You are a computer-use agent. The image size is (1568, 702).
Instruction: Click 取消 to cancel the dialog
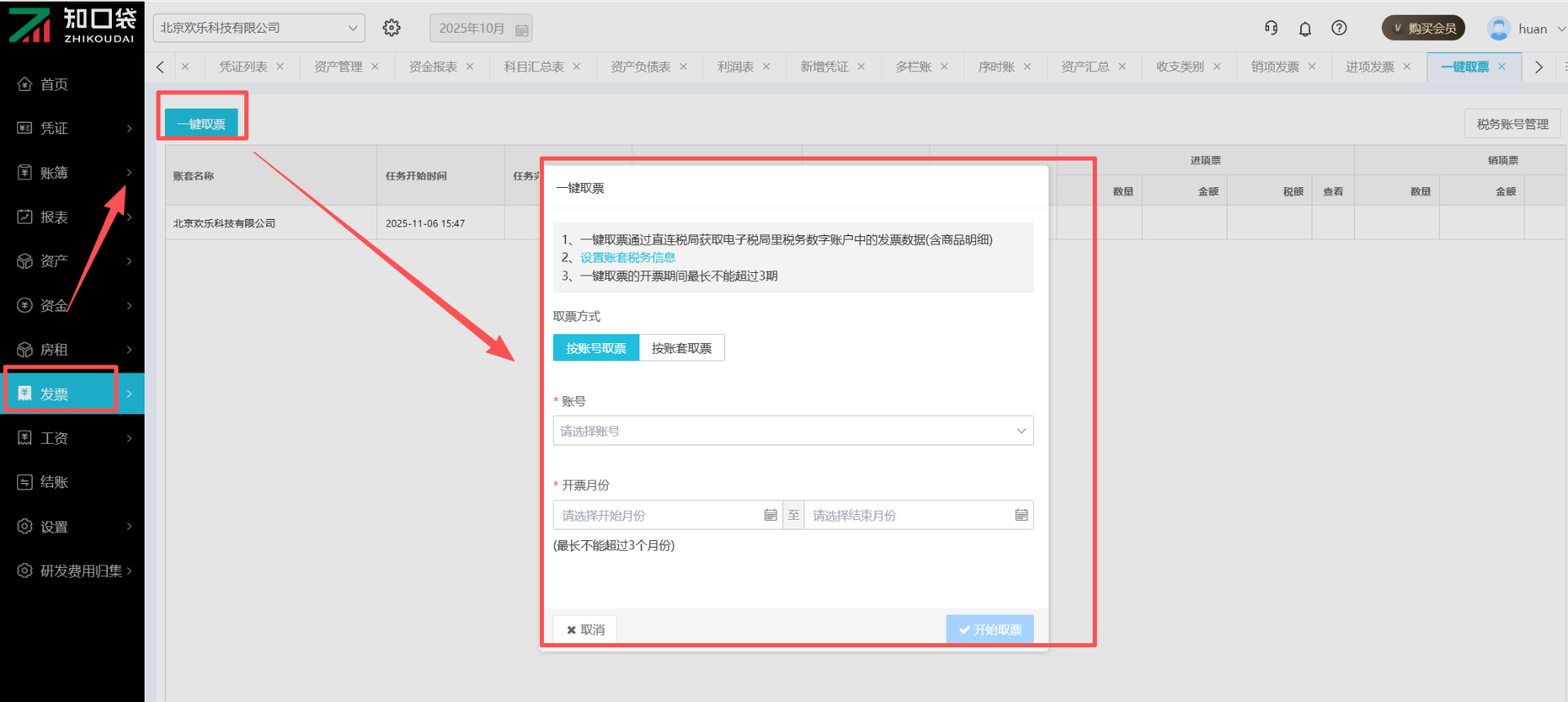tap(585, 629)
